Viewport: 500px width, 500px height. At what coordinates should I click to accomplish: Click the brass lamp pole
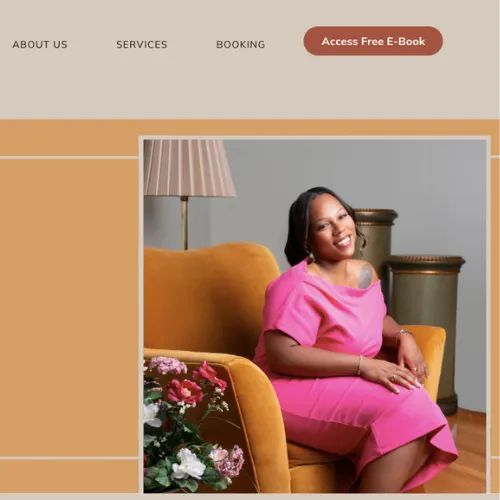point(184,223)
